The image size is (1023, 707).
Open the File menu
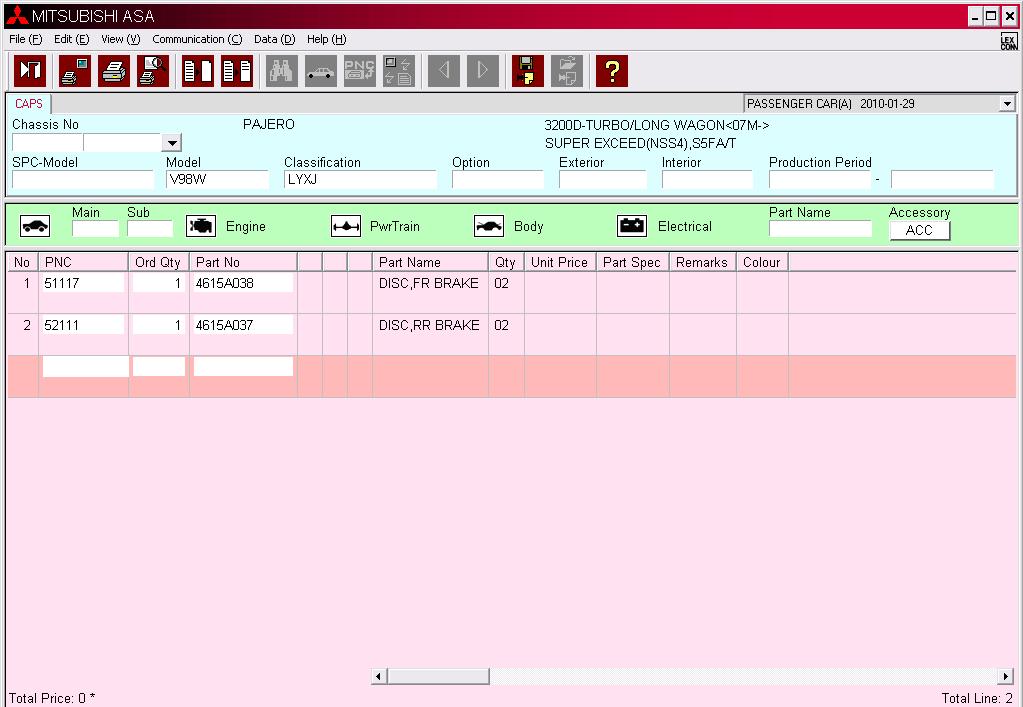pos(25,39)
